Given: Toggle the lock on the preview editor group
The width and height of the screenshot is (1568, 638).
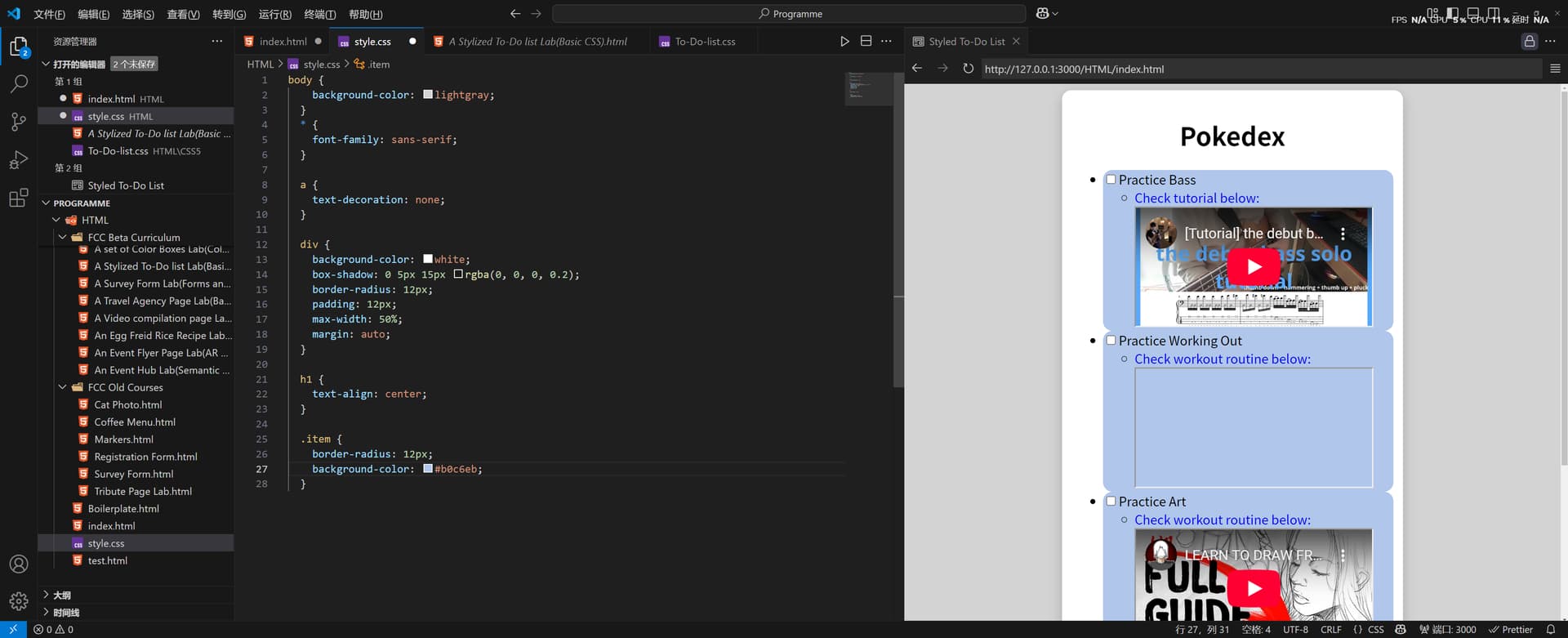Looking at the screenshot, I should [1529, 42].
